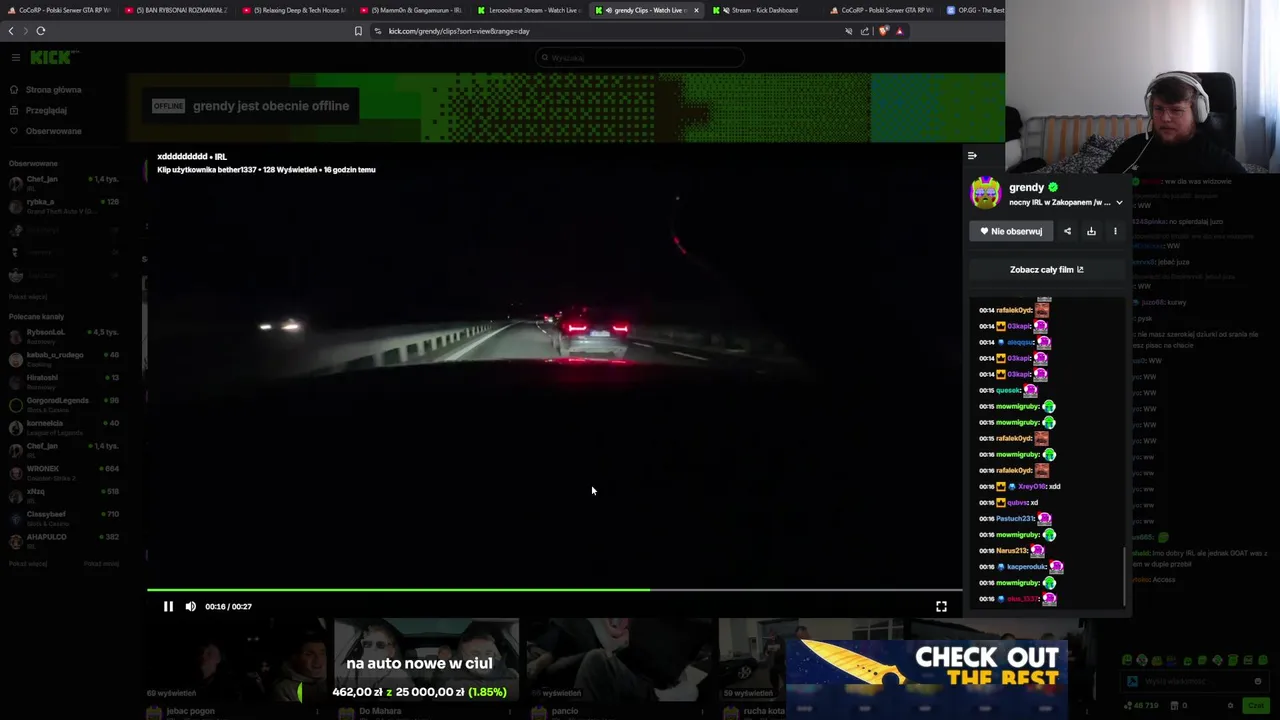Viewport: 1280px width, 720px height.
Task: Collapse list with 'Pokaż mniej'
Action: 101,564
